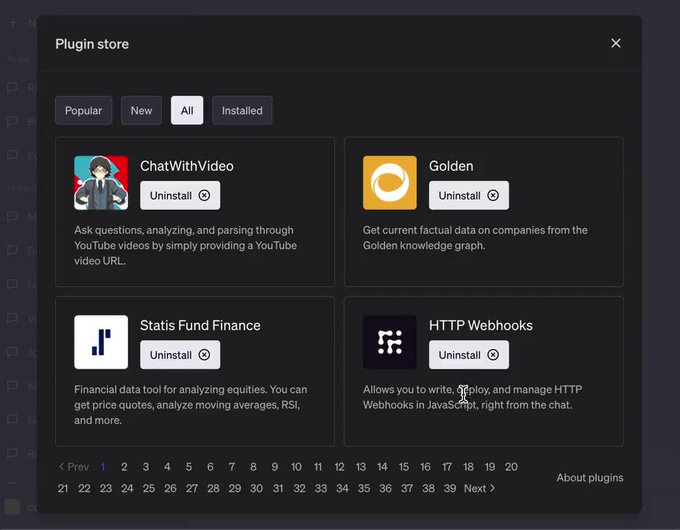Jump to page 33

(x=321, y=488)
